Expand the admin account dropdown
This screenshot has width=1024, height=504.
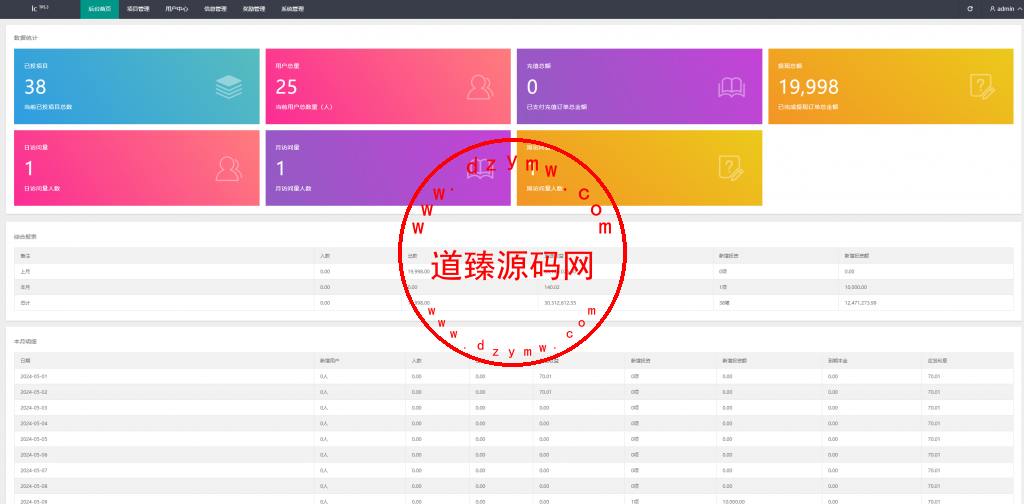click(x=1005, y=9)
